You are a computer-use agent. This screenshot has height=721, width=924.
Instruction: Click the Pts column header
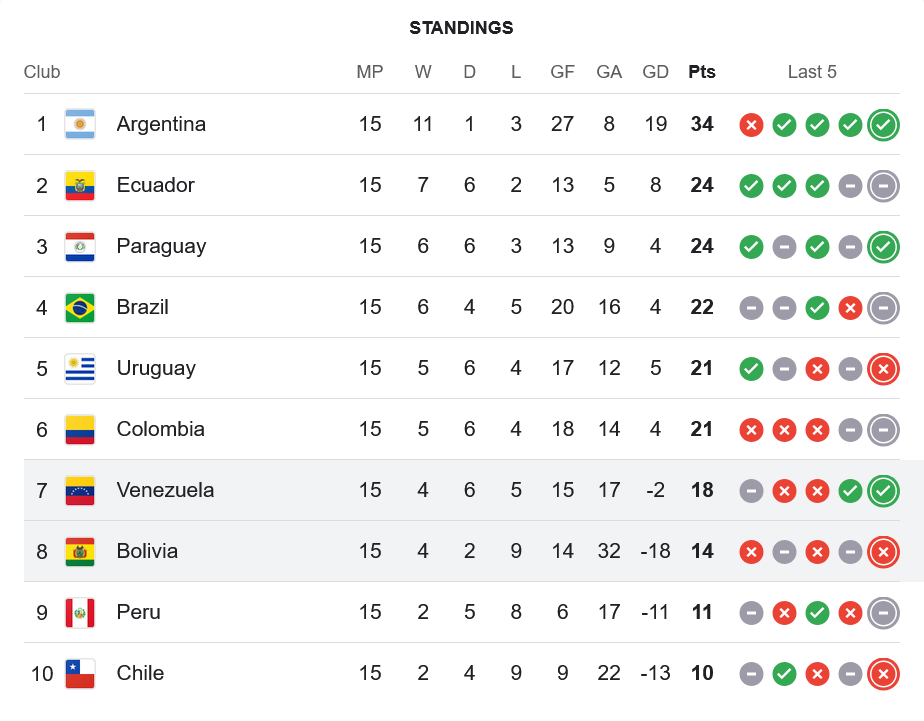(x=702, y=72)
